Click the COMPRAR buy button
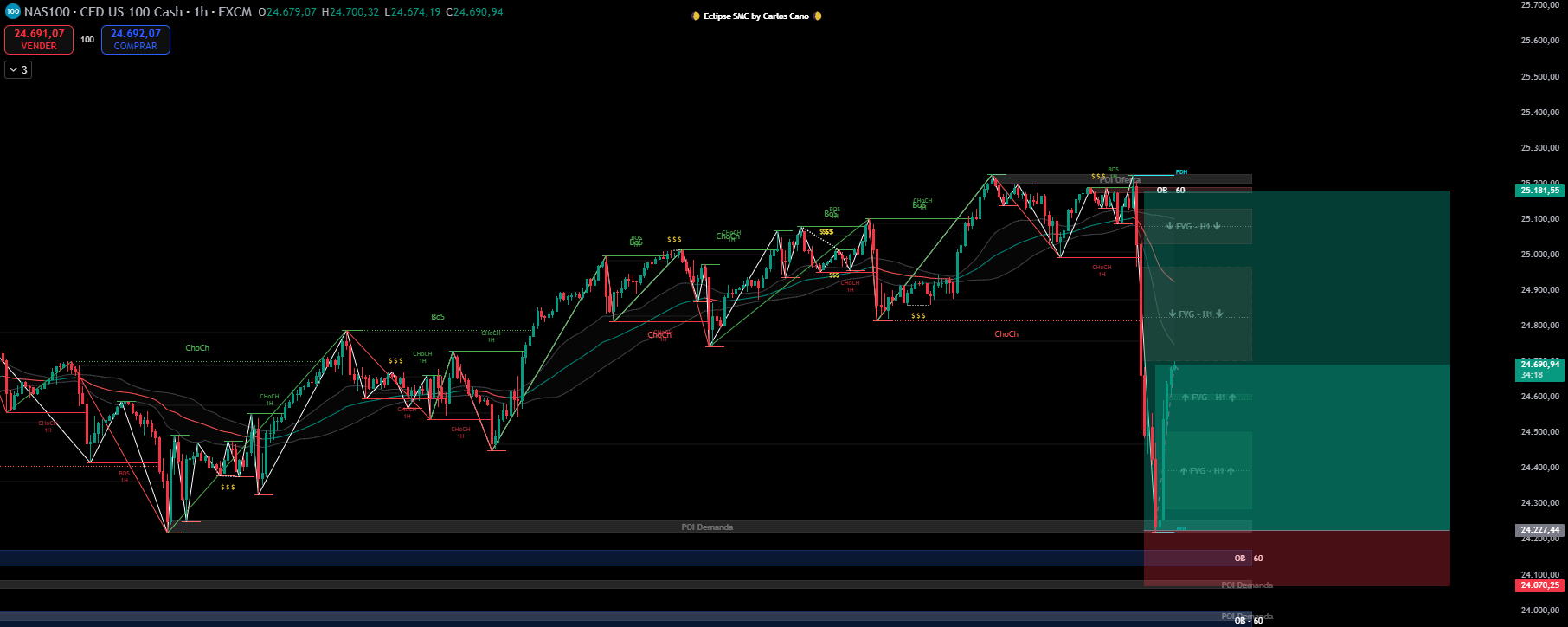This screenshot has height=627, width=1568. coord(136,40)
